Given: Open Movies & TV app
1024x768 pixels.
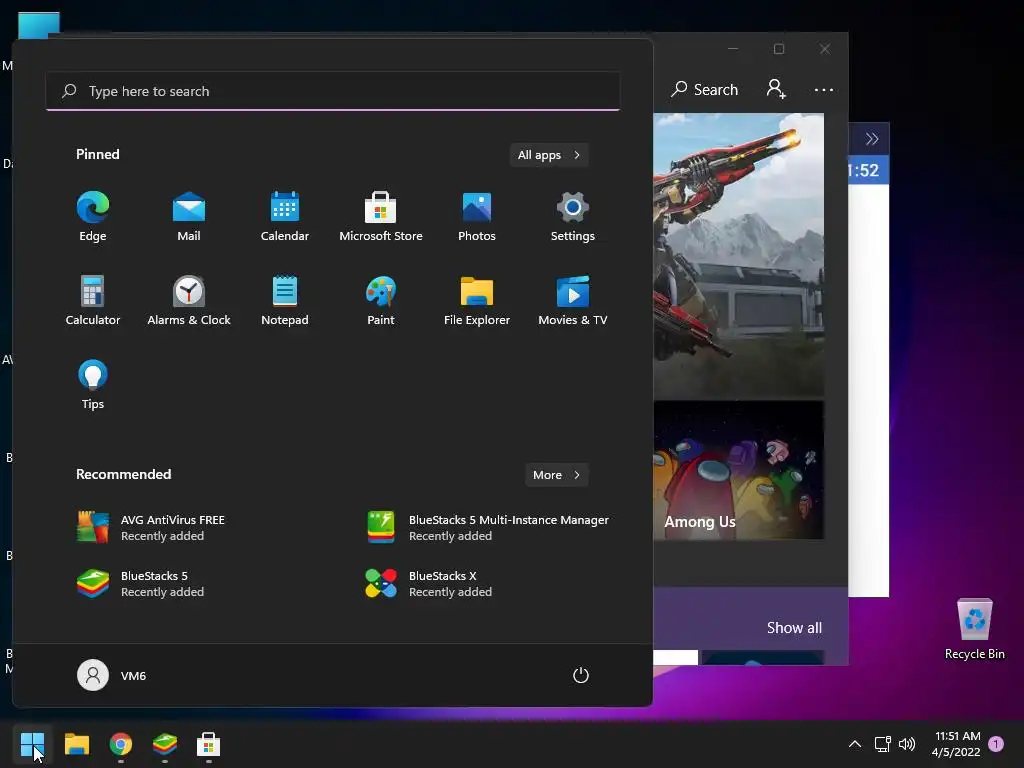Looking at the screenshot, I should pyautogui.click(x=573, y=301).
